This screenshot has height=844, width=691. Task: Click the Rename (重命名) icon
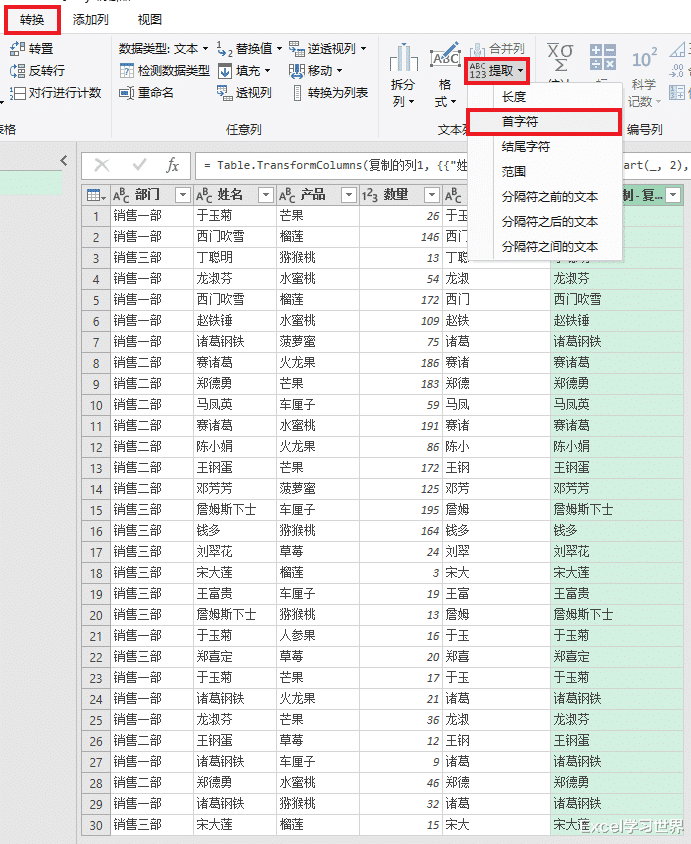(126, 93)
